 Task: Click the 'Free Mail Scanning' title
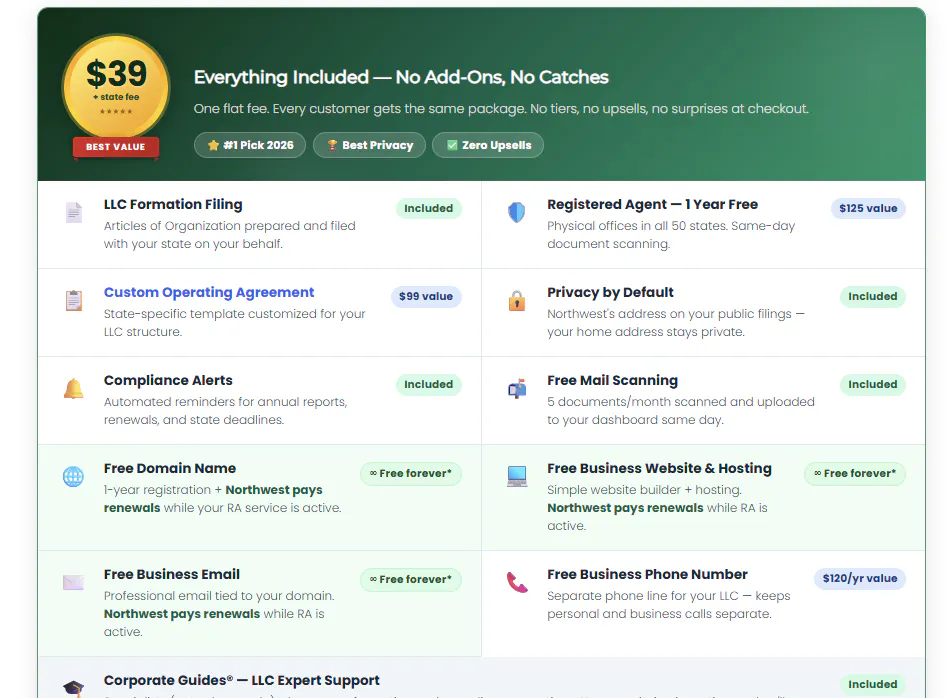coord(612,381)
